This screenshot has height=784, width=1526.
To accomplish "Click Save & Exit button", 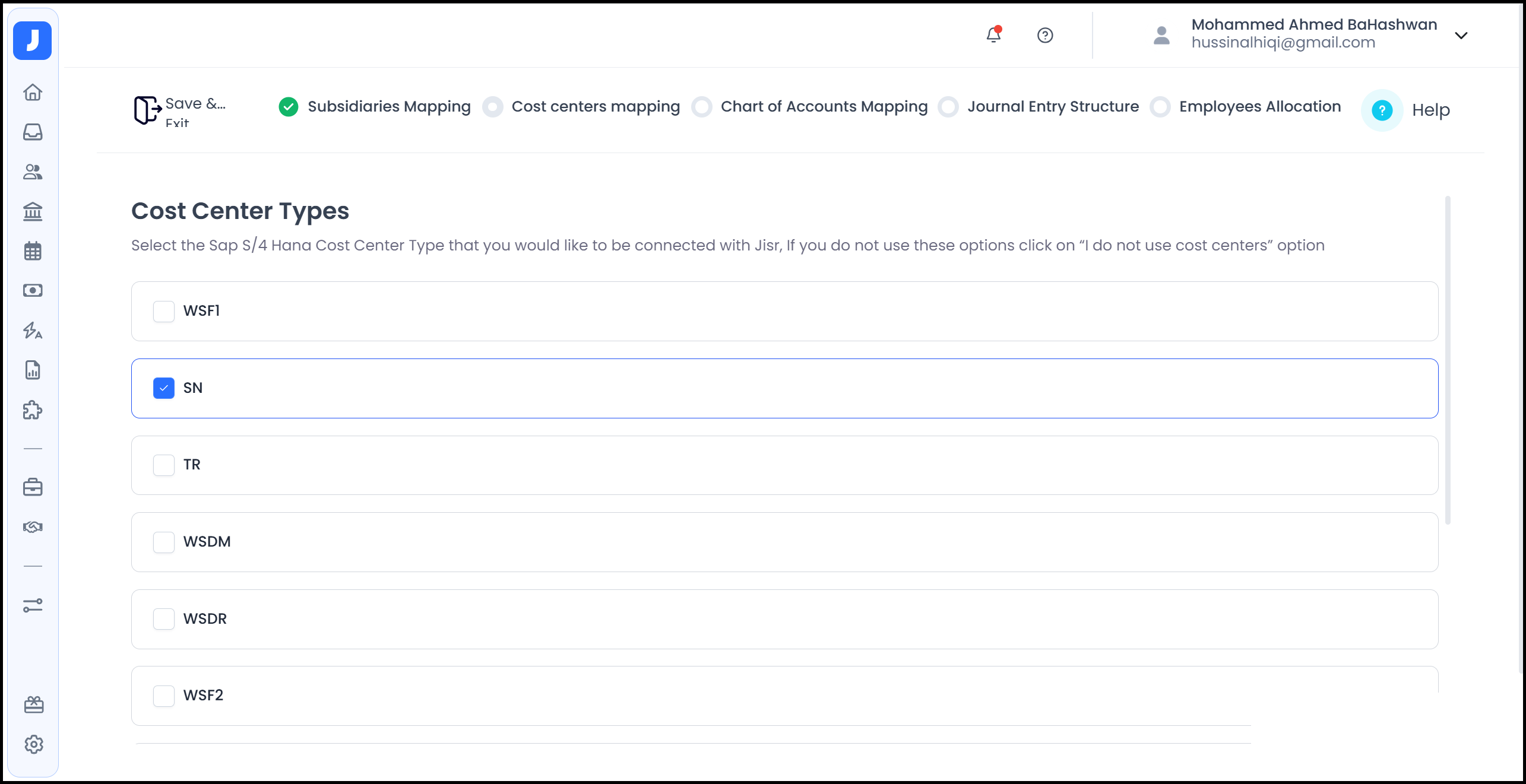I will (x=180, y=110).
